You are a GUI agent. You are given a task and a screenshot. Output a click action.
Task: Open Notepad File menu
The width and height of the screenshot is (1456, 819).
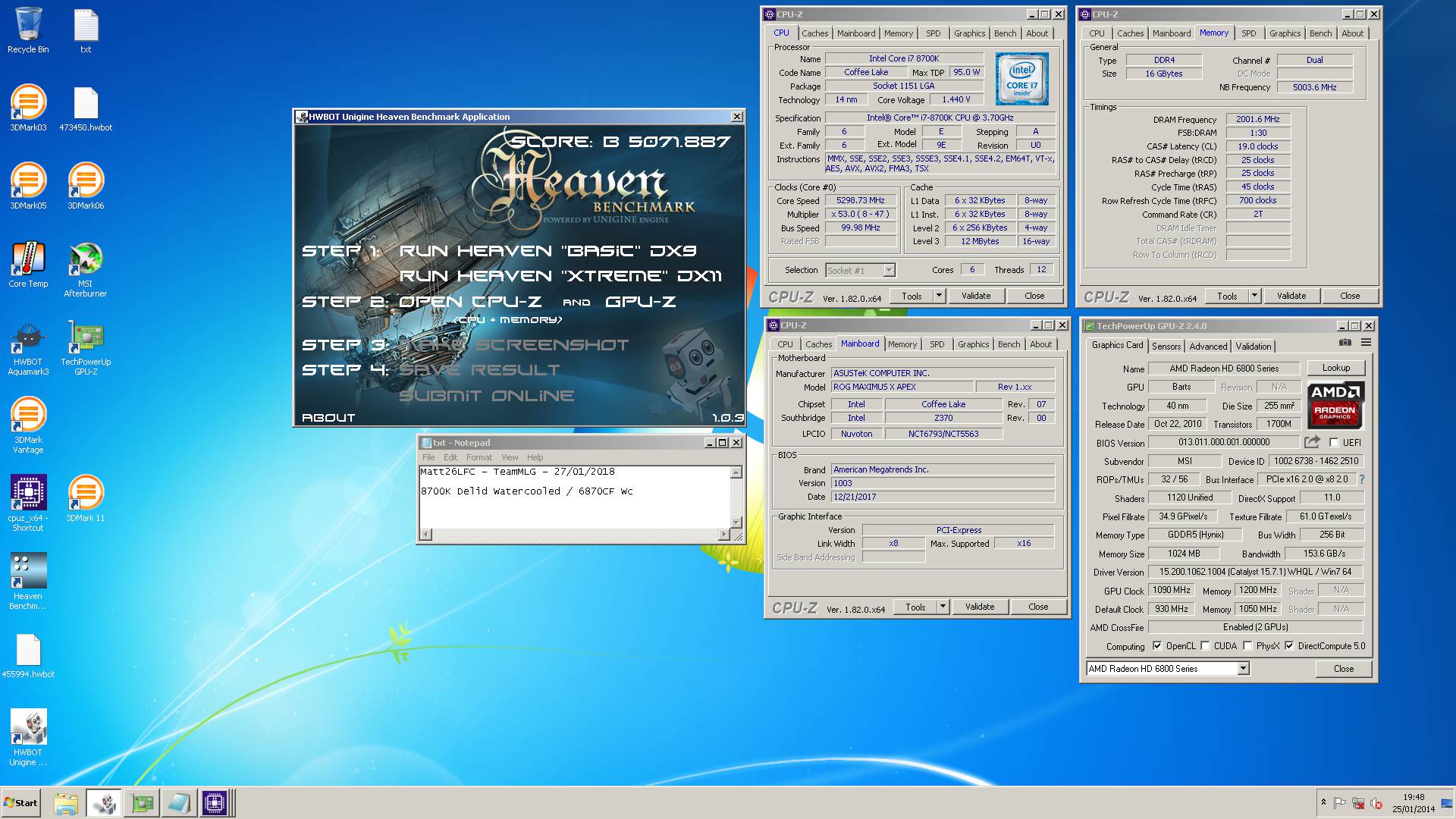pos(428,457)
